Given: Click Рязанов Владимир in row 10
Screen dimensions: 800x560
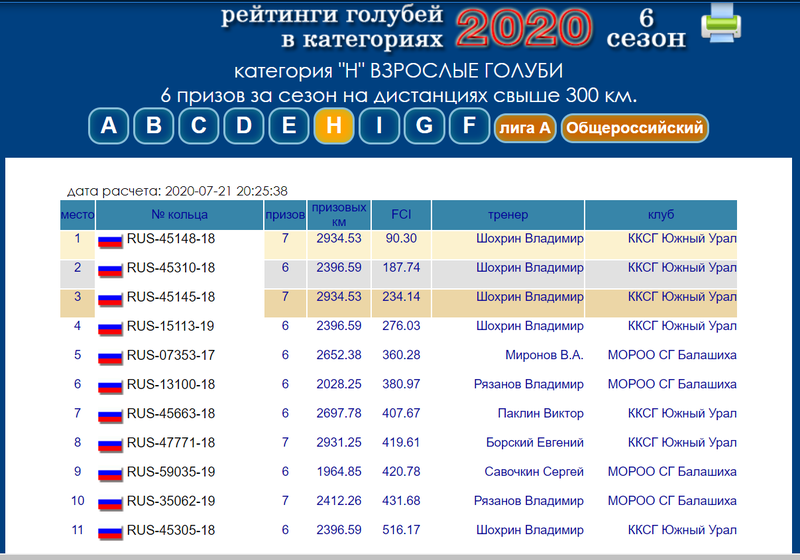Looking at the screenshot, I should coord(529,501).
